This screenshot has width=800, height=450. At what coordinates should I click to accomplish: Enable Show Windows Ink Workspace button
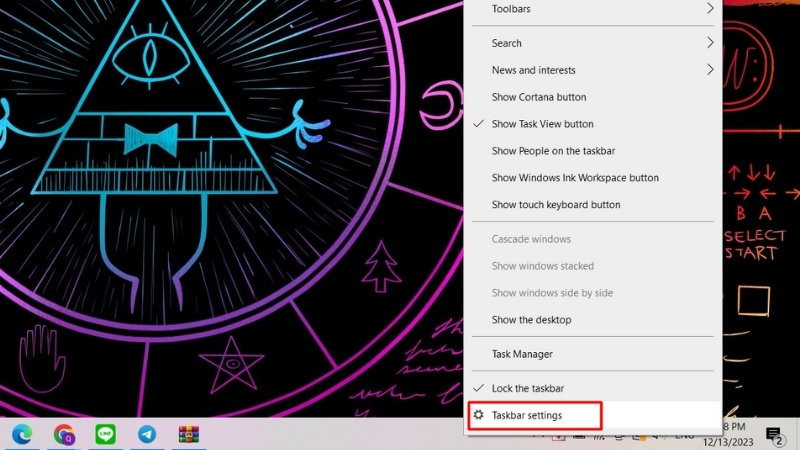593,178
